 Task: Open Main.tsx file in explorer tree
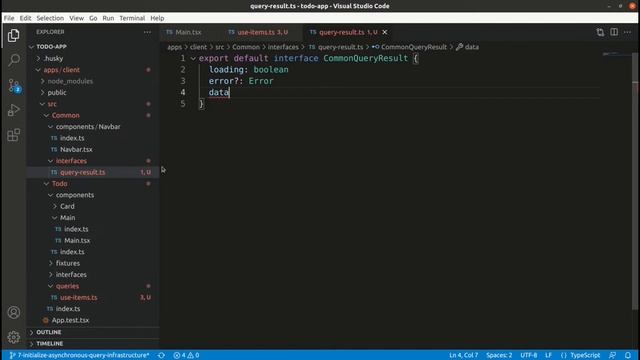(x=77, y=240)
